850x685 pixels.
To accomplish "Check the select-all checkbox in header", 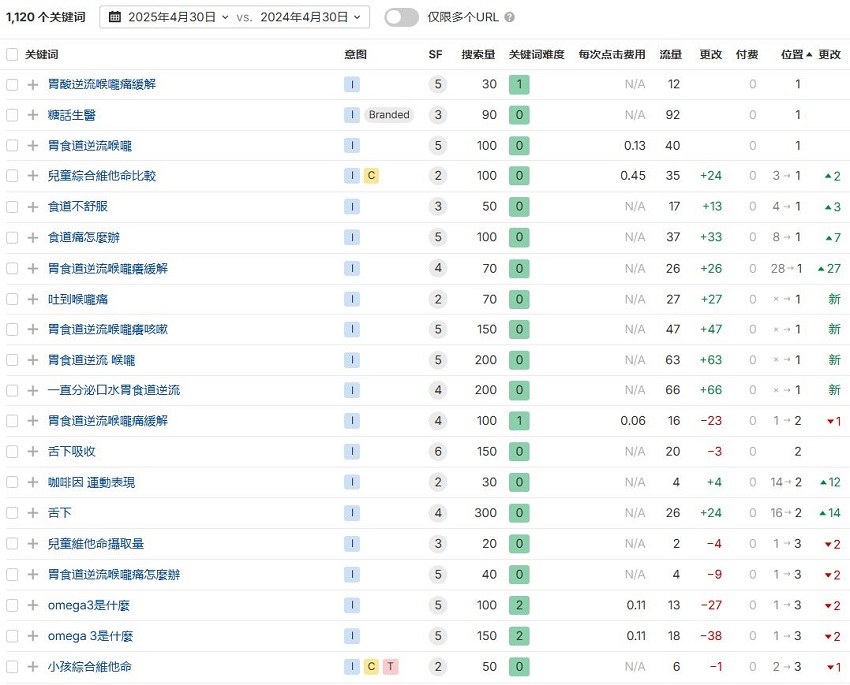I will (12, 54).
